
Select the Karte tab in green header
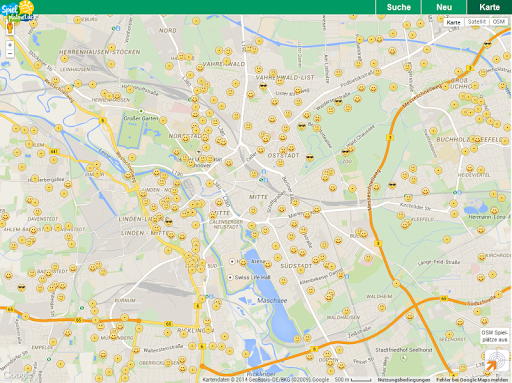489,7
